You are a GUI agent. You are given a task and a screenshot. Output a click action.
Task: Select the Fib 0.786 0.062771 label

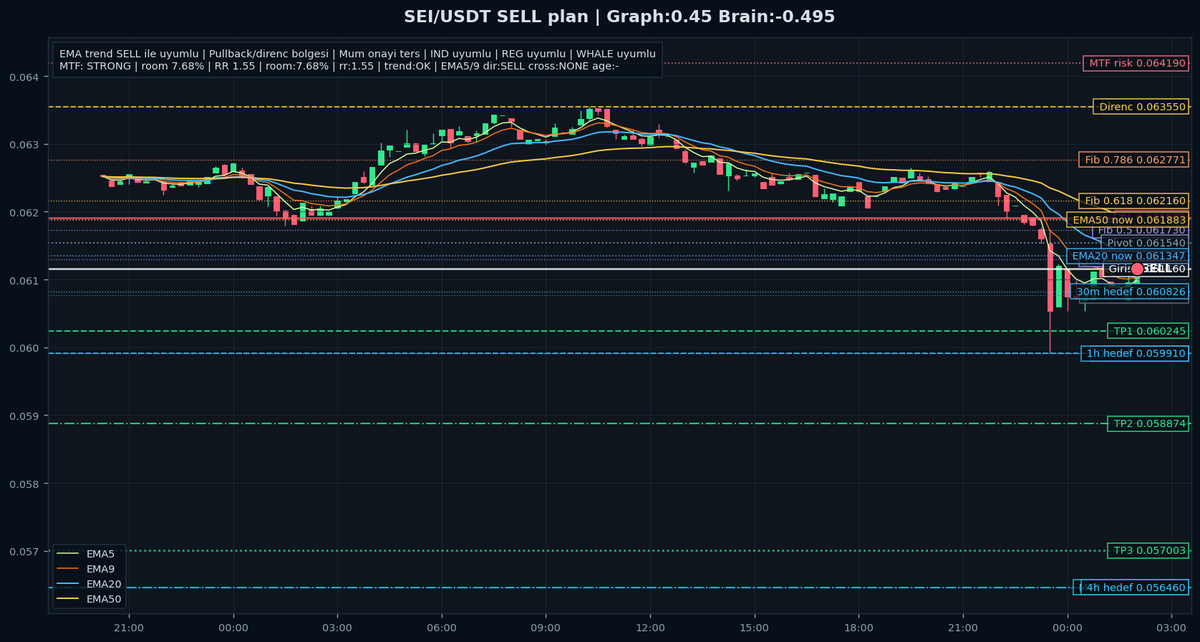coord(1134,160)
